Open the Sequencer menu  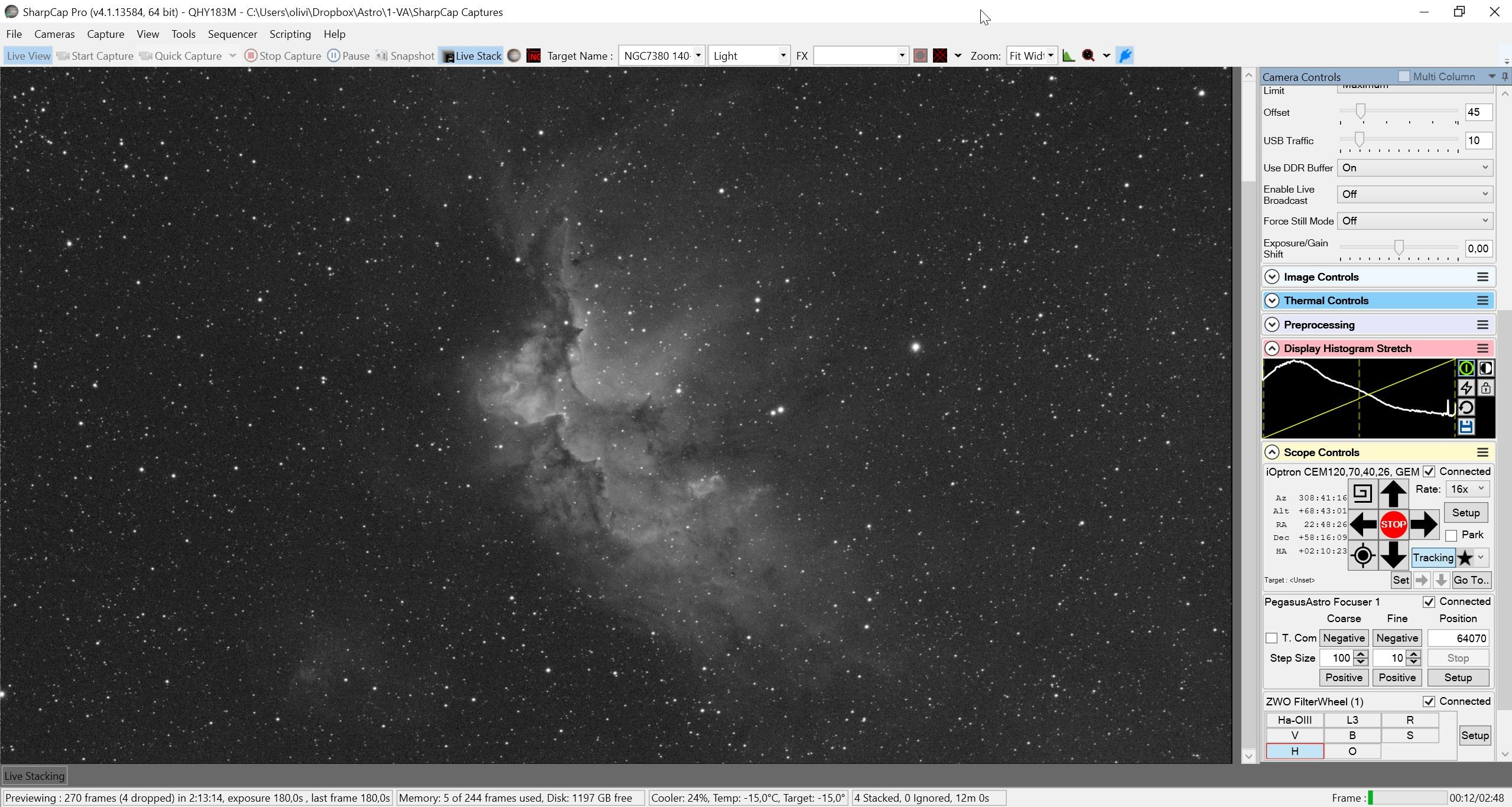tap(232, 34)
